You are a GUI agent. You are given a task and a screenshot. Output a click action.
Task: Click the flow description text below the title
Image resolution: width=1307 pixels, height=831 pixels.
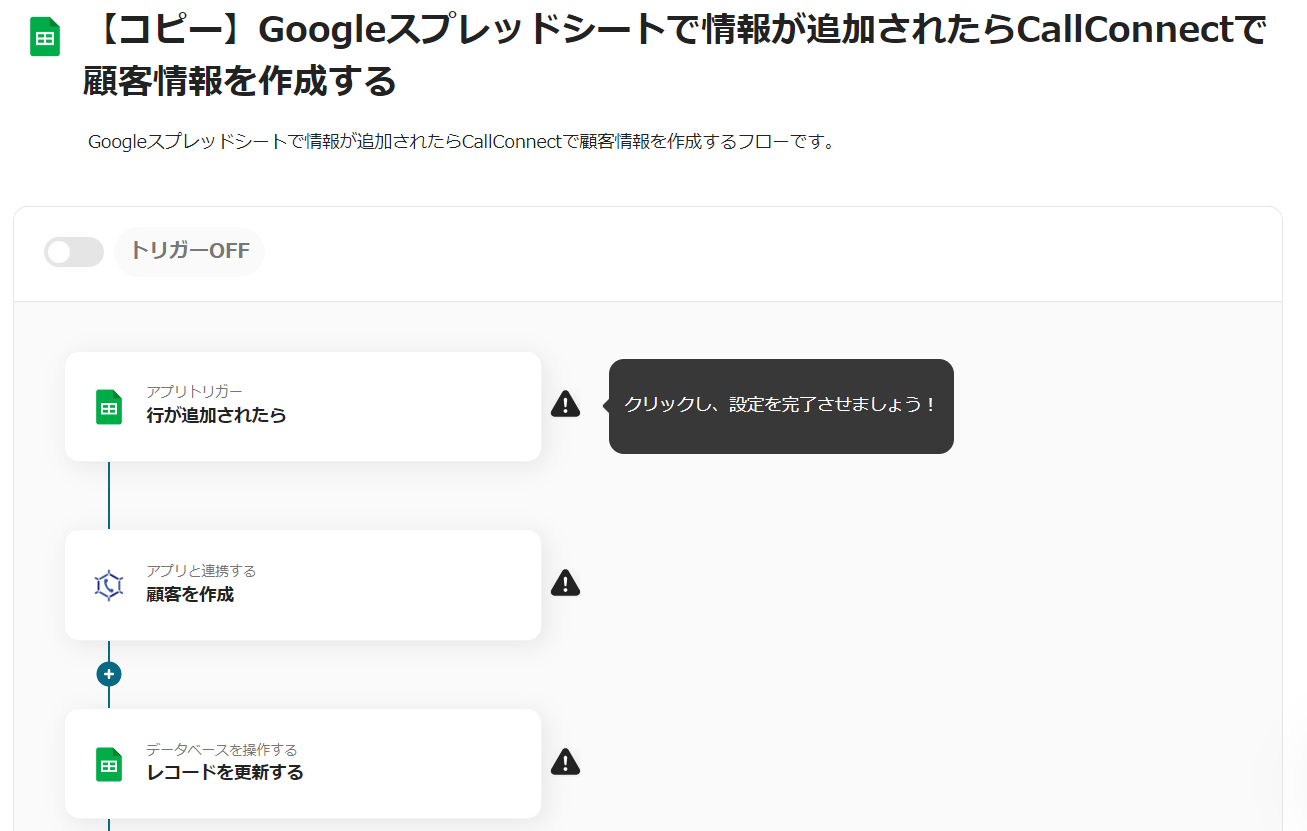[x=461, y=142]
